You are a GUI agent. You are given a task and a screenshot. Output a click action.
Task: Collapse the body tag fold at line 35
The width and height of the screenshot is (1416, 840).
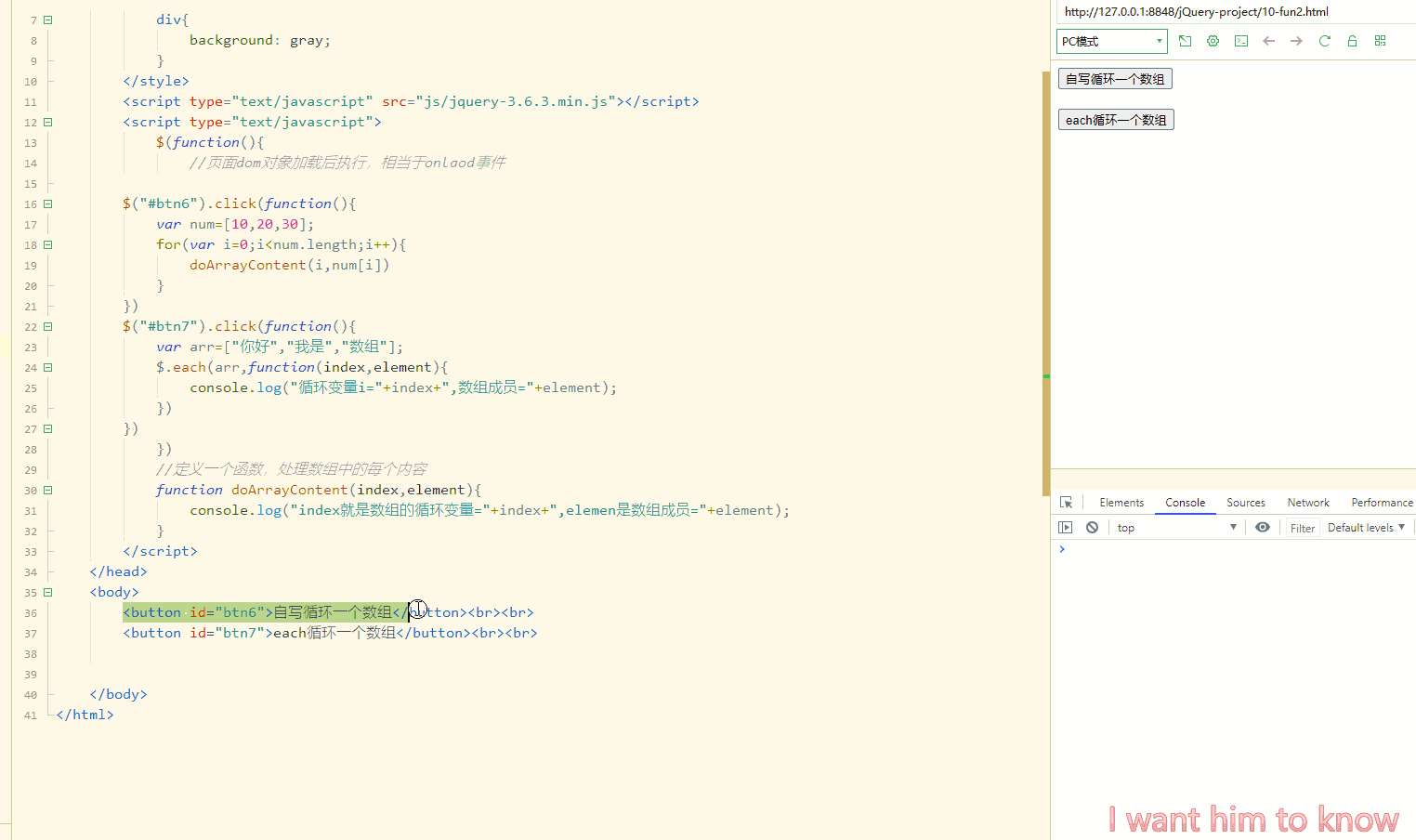pos(48,592)
